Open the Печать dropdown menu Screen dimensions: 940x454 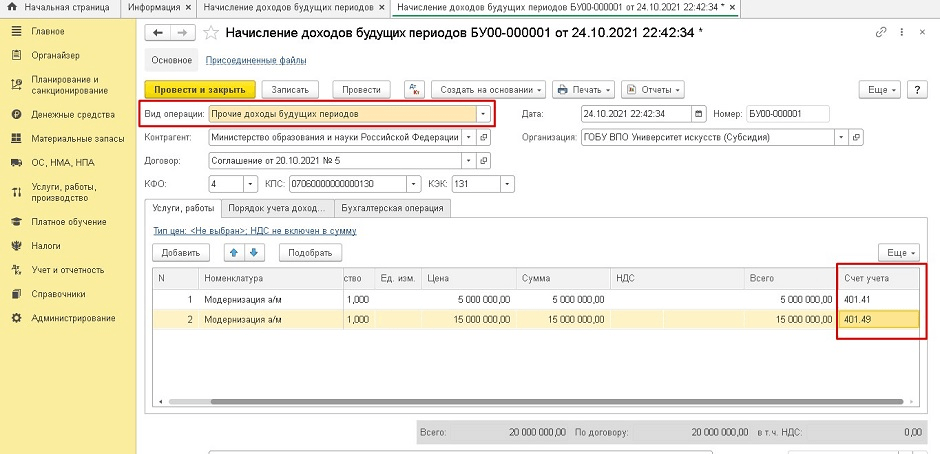pos(584,89)
